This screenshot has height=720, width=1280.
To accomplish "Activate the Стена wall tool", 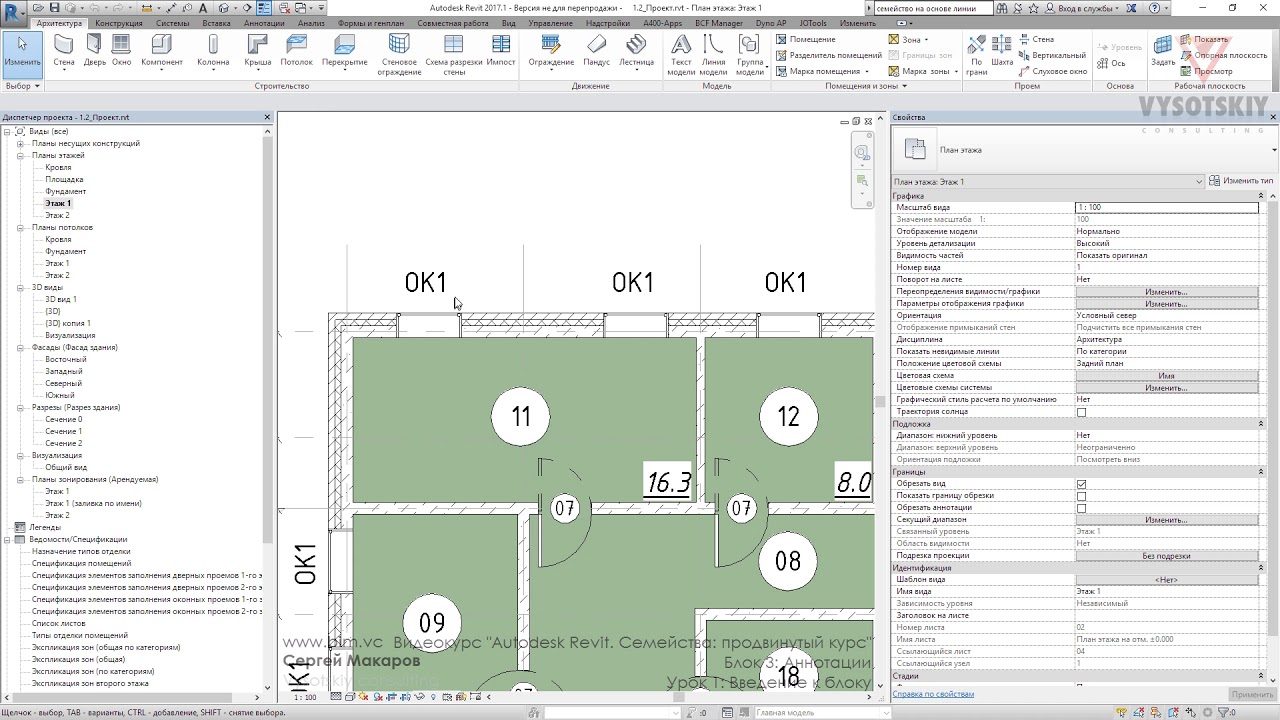I will tap(64, 52).
